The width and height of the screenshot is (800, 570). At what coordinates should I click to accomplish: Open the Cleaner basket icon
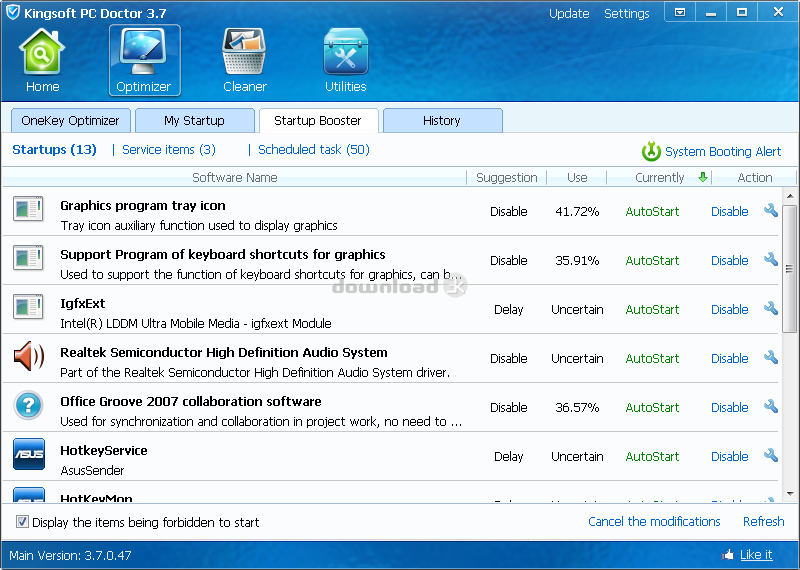tap(244, 51)
